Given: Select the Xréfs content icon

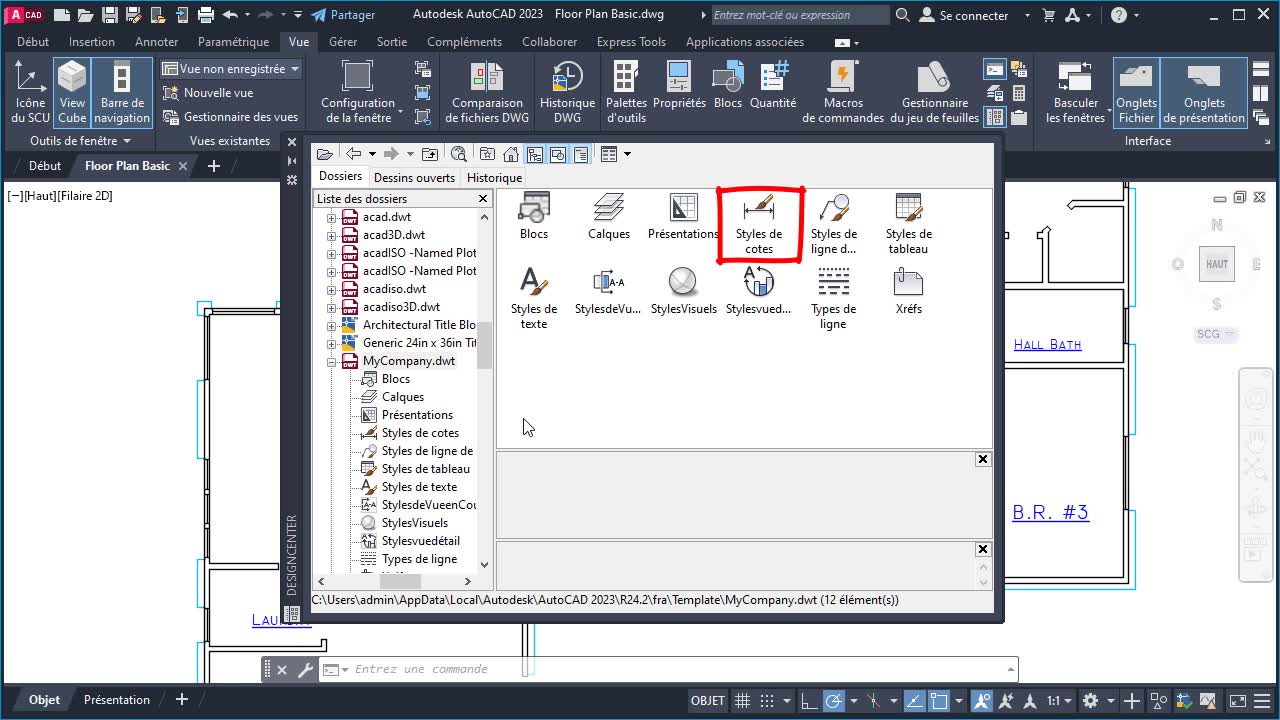Looking at the screenshot, I should 908,291.
